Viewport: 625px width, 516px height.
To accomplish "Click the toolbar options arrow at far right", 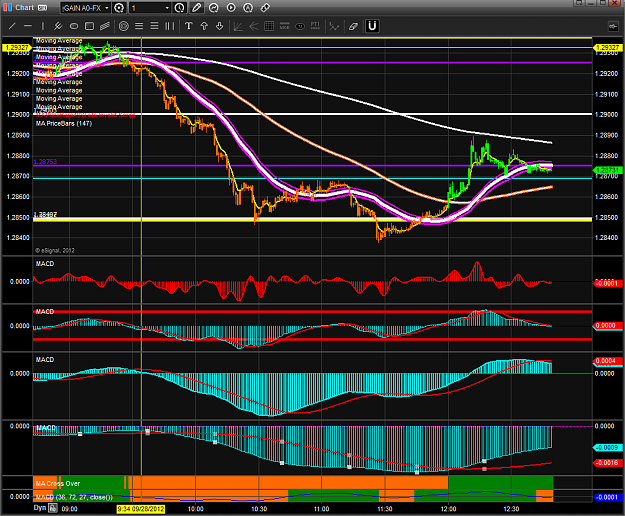I will tap(613, 26).
